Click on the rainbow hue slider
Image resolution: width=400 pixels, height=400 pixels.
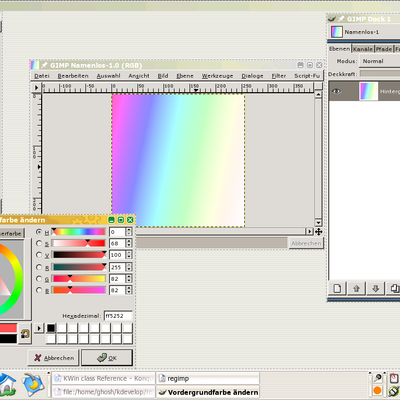click(79, 232)
